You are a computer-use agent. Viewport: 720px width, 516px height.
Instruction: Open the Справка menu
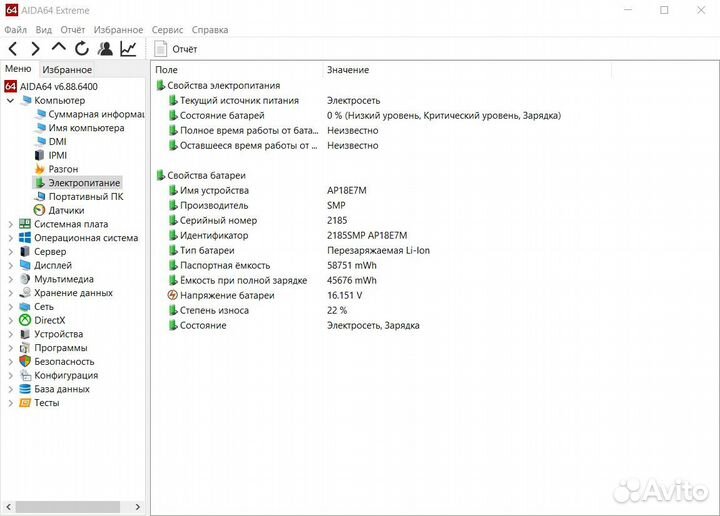point(210,30)
